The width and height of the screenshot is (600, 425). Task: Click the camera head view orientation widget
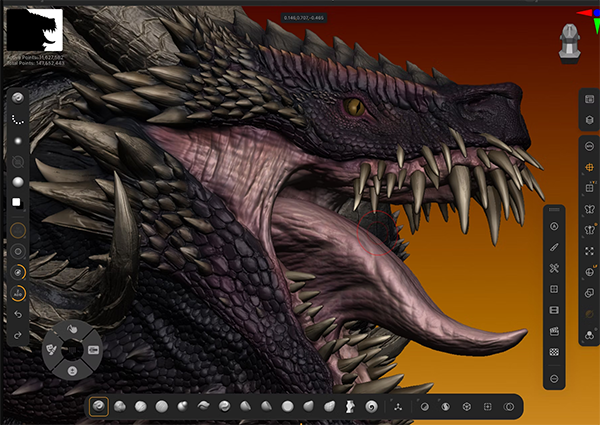pos(570,43)
